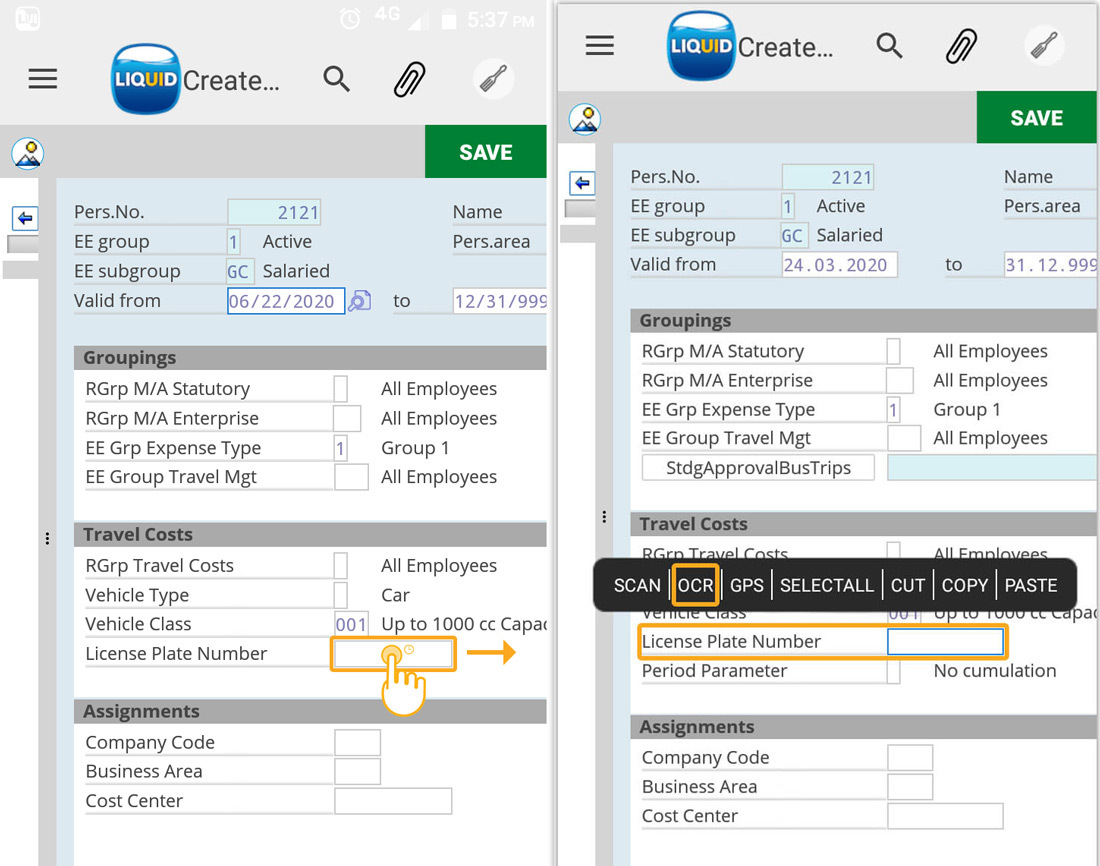Open the value-help icon beside the 06/22/2020 date
This screenshot has width=1100, height=866.
359,301
